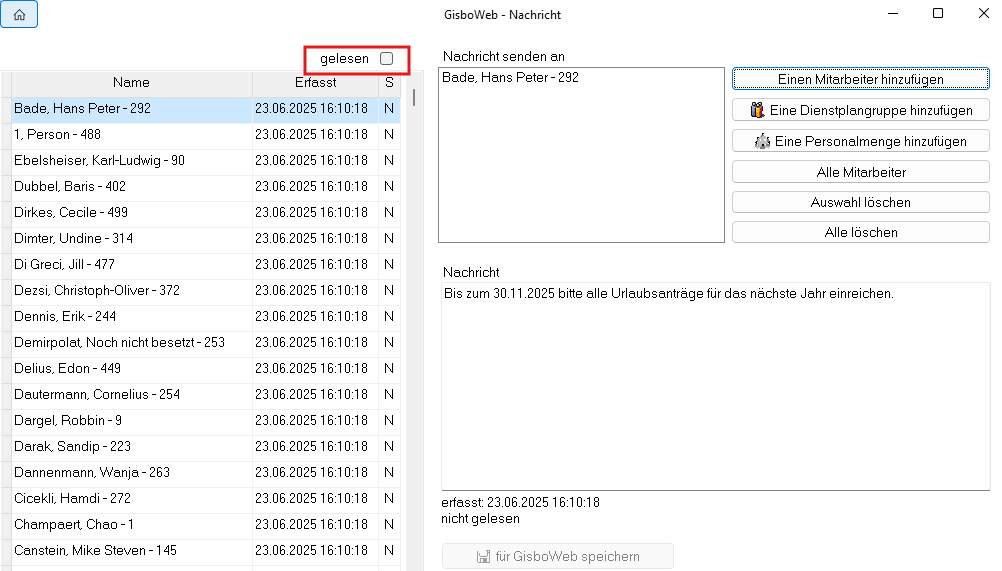
Task: Maximize the GisboWeb window
Action: (938, 14)
